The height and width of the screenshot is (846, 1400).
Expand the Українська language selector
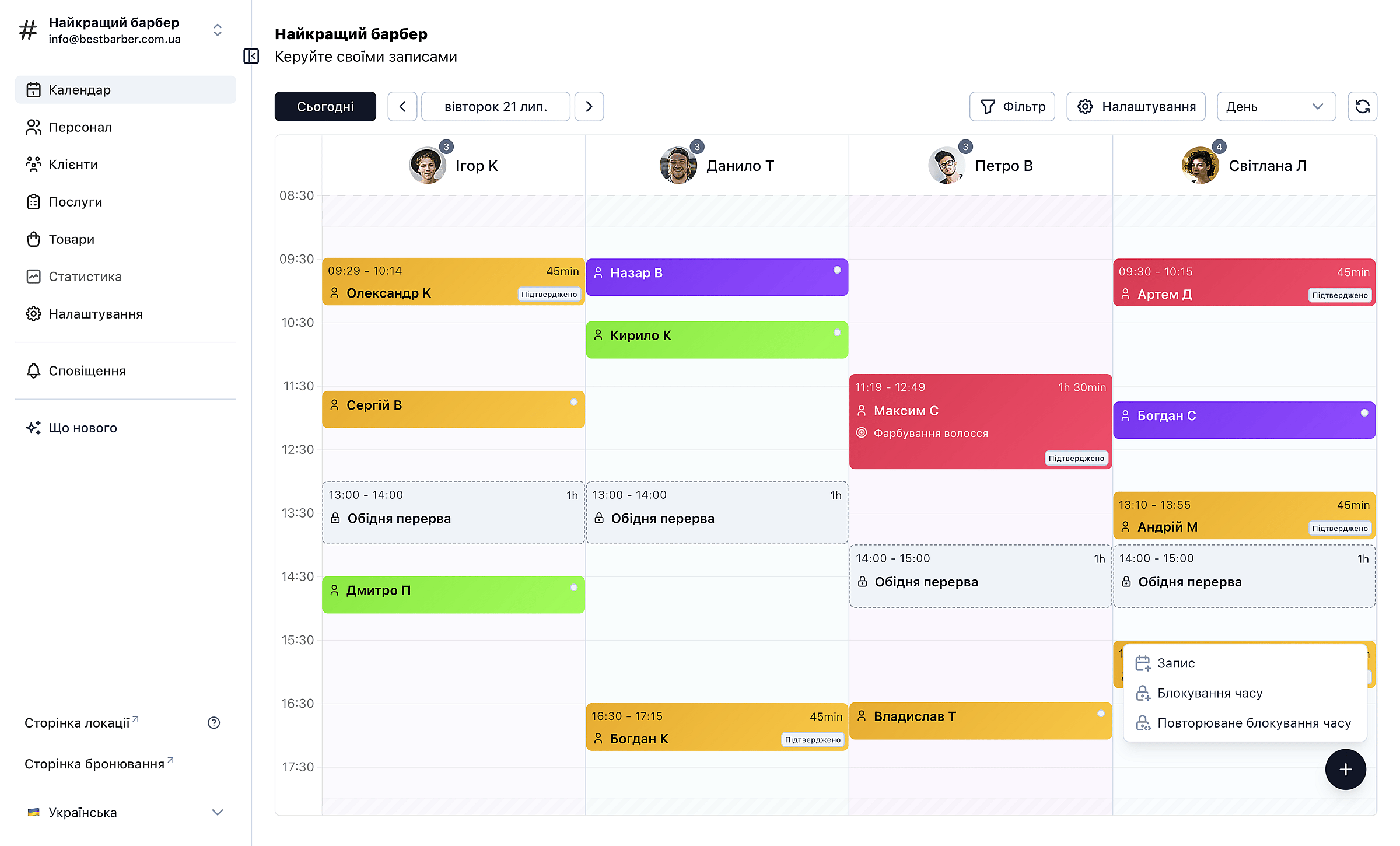tap(125, 812)
